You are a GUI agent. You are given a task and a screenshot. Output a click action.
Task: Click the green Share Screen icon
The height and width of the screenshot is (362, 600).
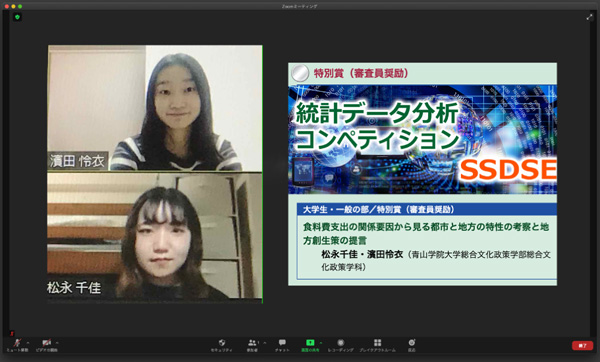310,345
